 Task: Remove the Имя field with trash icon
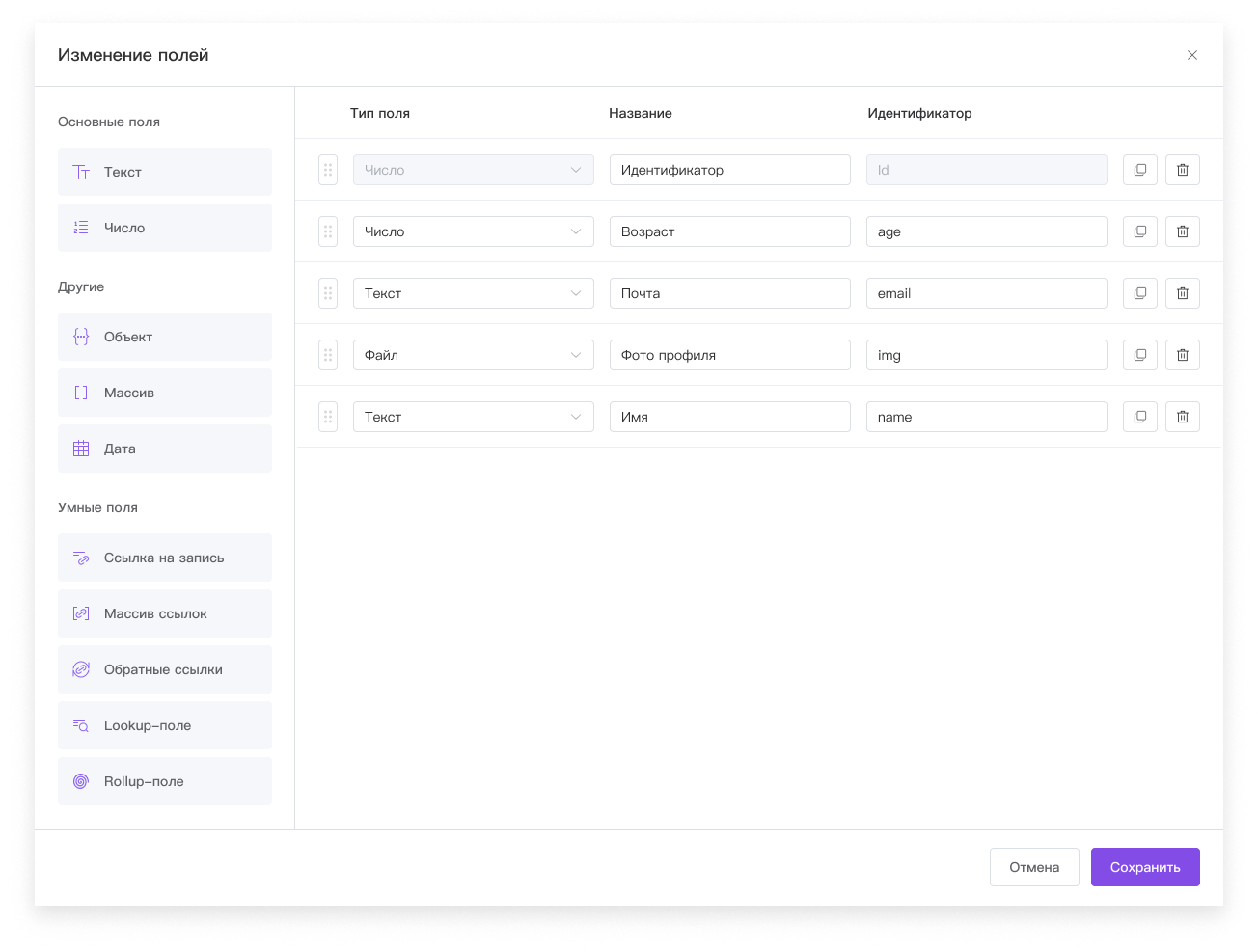click(1182, 417)
